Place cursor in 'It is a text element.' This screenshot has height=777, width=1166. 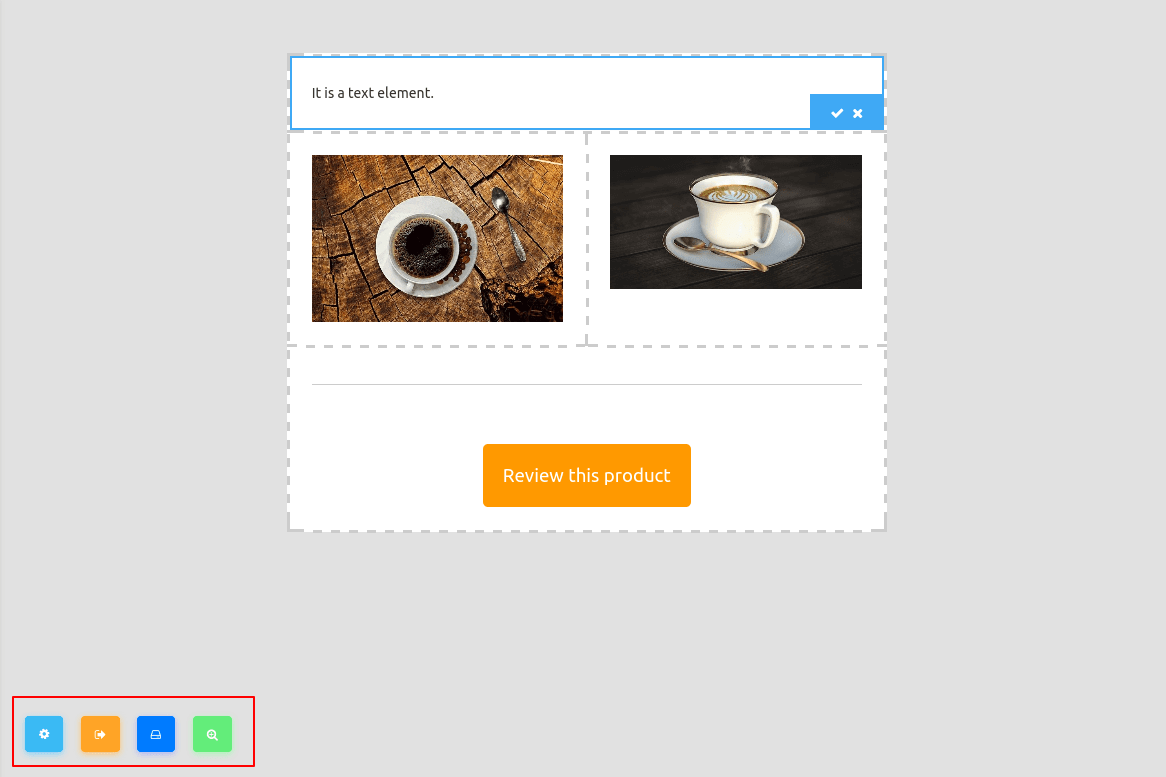(373, 93)
